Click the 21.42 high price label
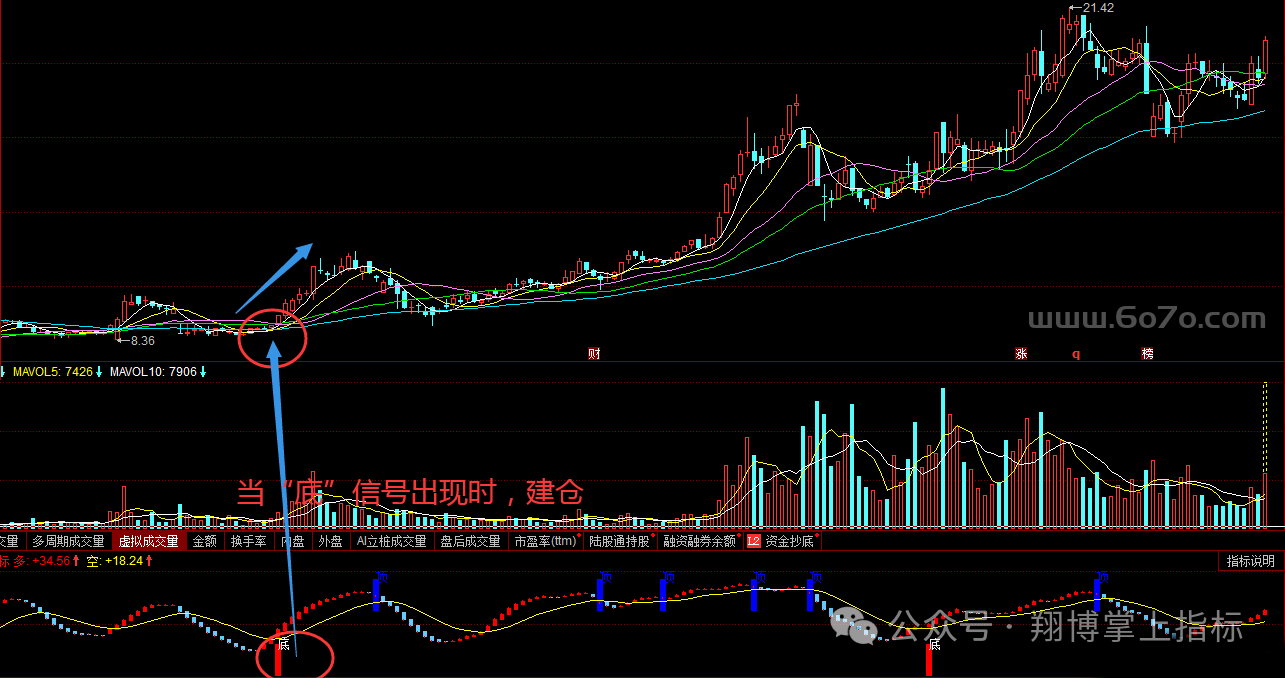The width and height of the screenshot is (1285, 678). tap(1097, 8)
